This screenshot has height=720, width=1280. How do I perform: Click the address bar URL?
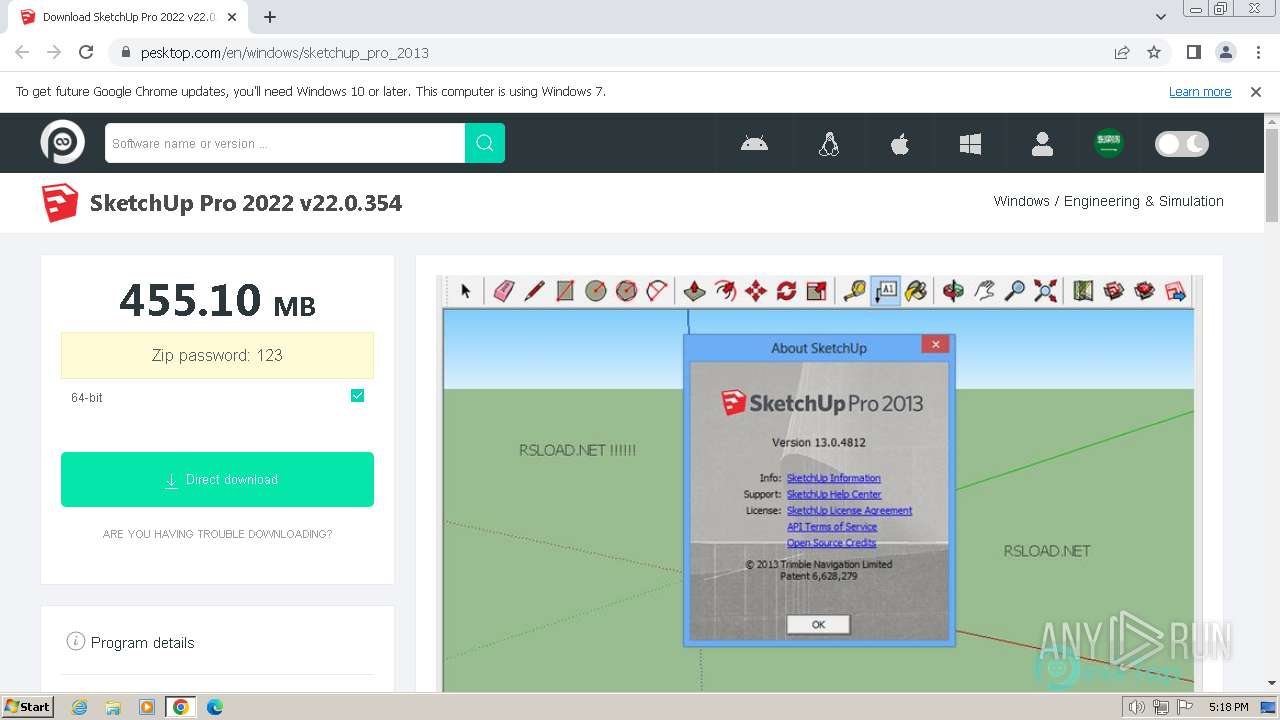coord(285,53)
